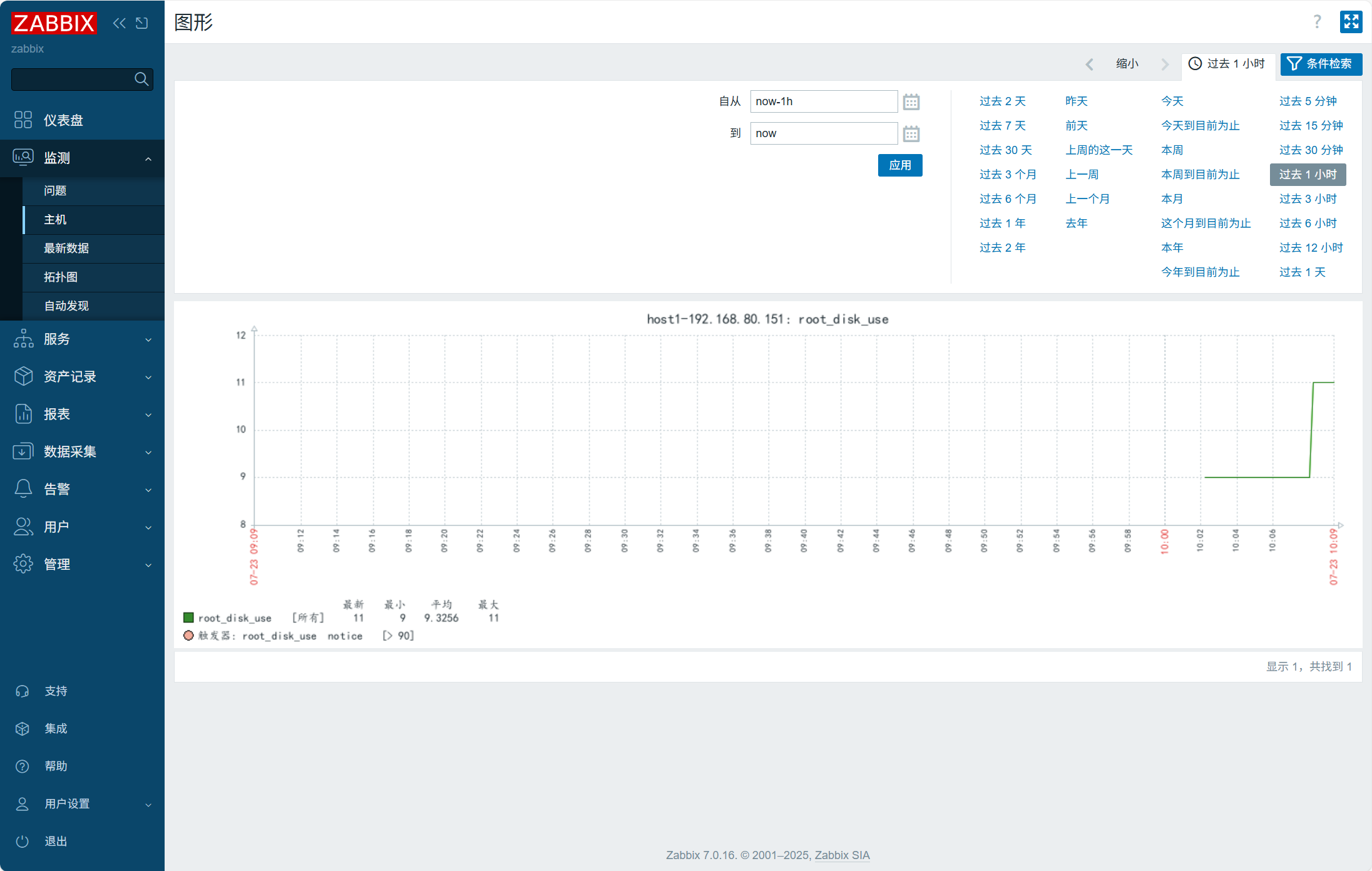Open the 主机 submenu item
The width and height of the screenshot is (1372, 871).
tap(94, 220)
